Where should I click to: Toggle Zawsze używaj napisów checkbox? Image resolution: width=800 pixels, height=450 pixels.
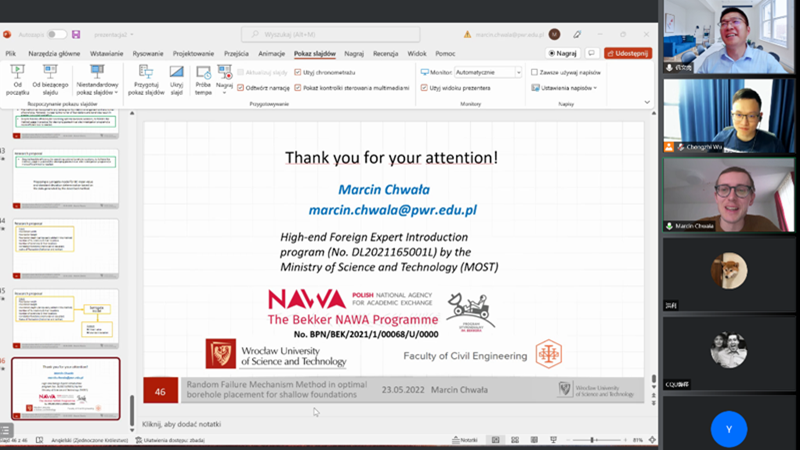(x=534, y=72)
